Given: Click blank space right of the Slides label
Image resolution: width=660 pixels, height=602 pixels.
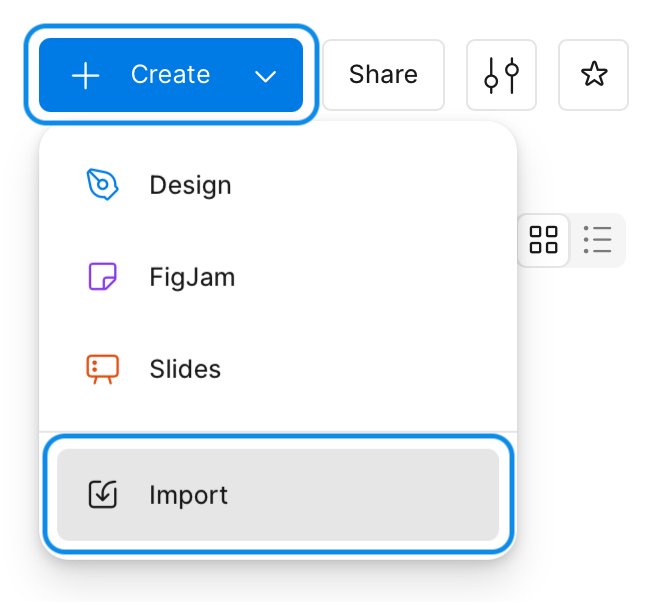Looking at the screenshot, I should pyautogui.click(x=380, y=369).
